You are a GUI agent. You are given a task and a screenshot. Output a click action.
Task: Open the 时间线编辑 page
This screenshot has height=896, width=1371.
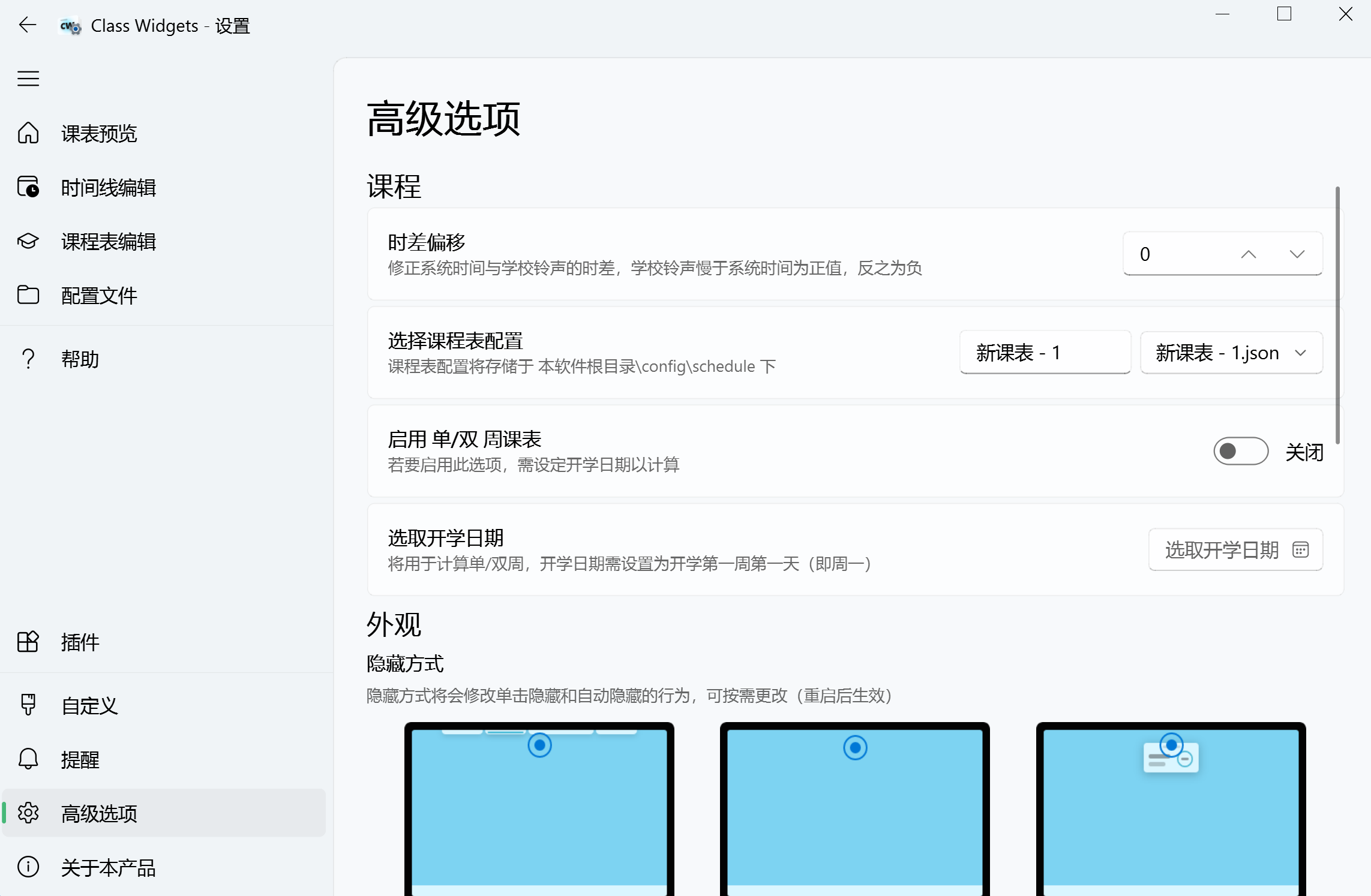164,187
